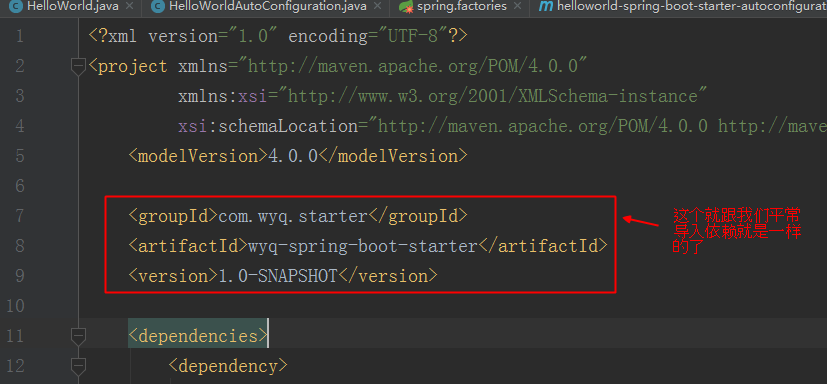This screenshot has width=827, height=384.
Task: Click the Maven m icon on the pom tab
Action: click(545, 6)
